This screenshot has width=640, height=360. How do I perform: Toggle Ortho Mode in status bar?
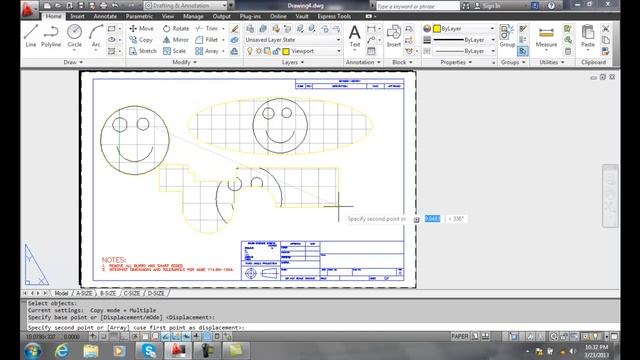point(124,336)
